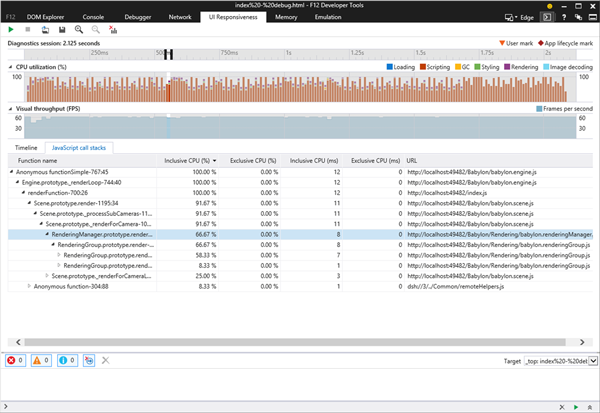This screenshot has width=600, height=413.
Task: Collapse renderFunction-700:26 node
Action: click(x=23, y=193)
